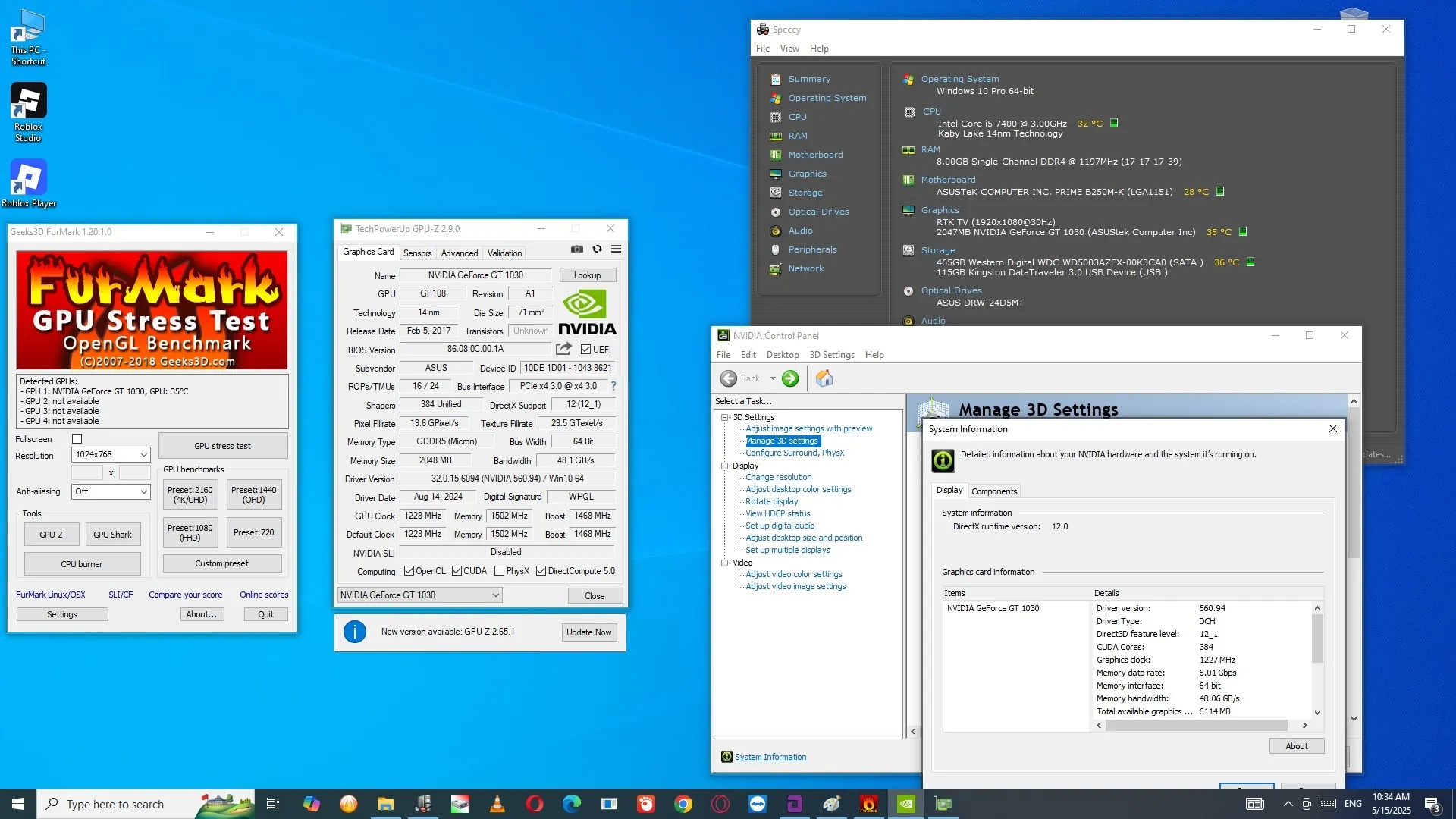
Task: Click the VLC cone icon in taskbar
Action: pyautogui.click(x=497, y=804)
